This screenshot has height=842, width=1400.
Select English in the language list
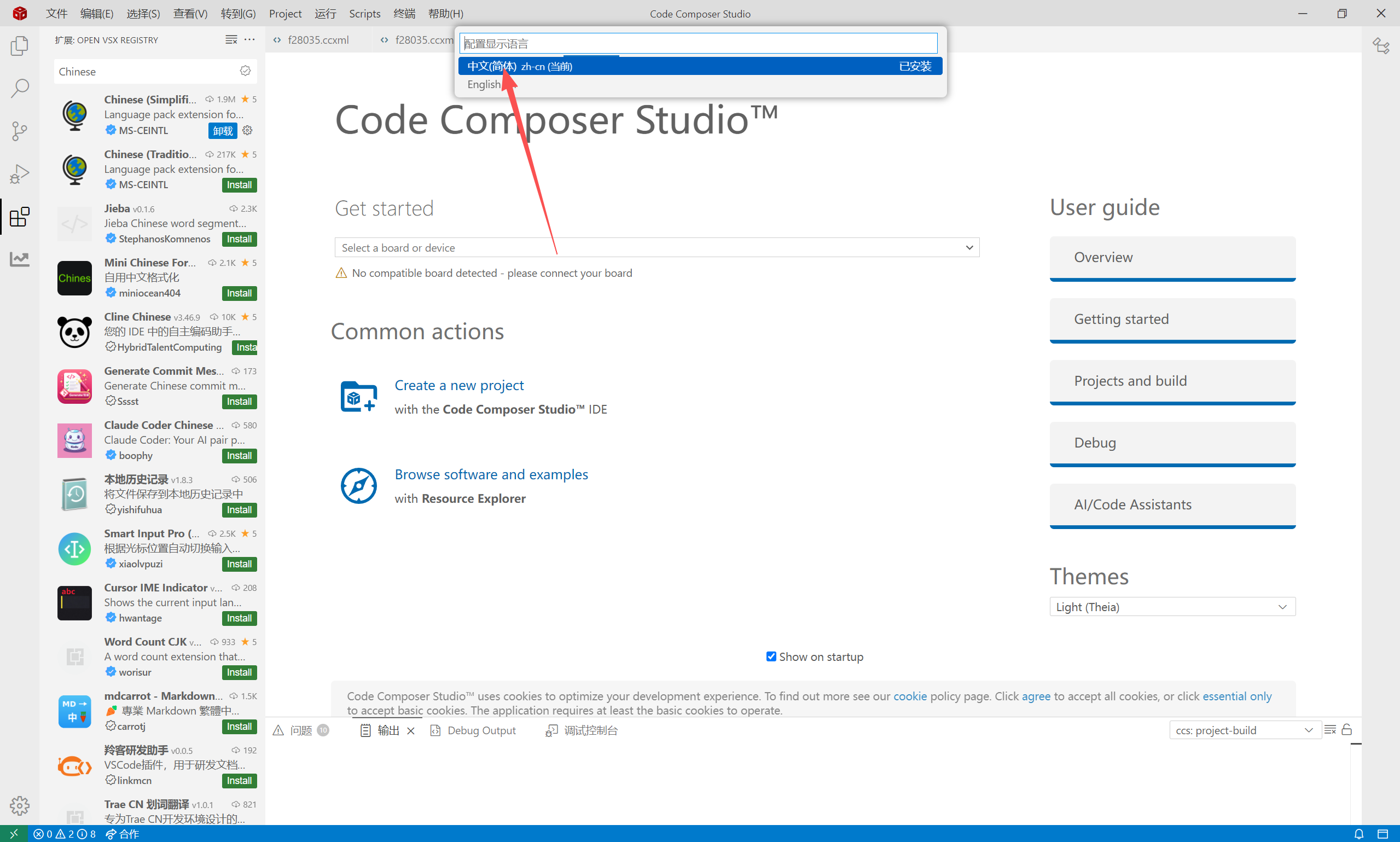pos(484,85)
